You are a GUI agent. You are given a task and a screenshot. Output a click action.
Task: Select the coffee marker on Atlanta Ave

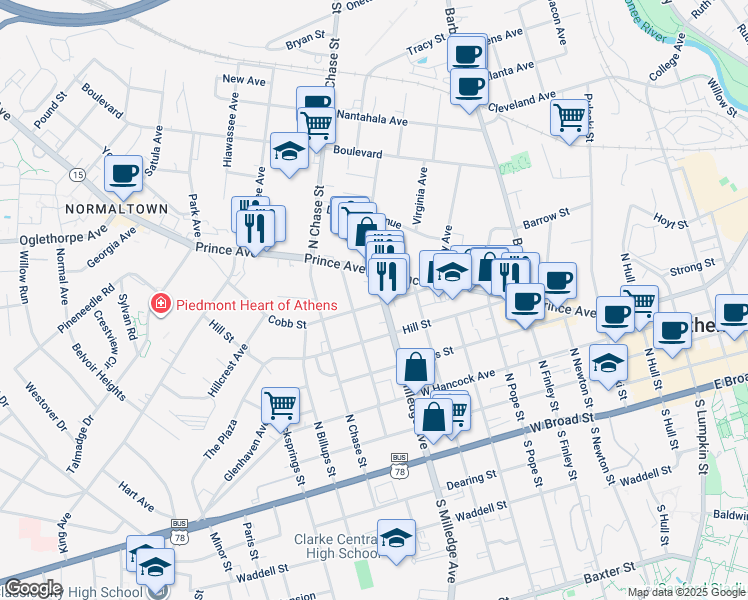pos(468,86)
